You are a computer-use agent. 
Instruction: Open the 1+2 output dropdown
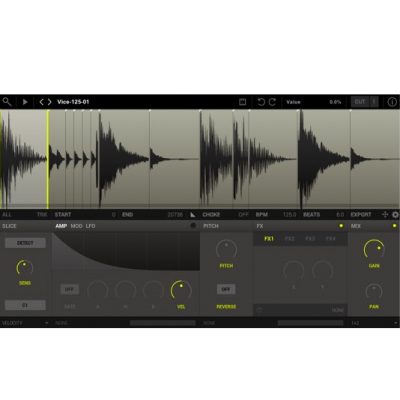[x=374, y=323]
